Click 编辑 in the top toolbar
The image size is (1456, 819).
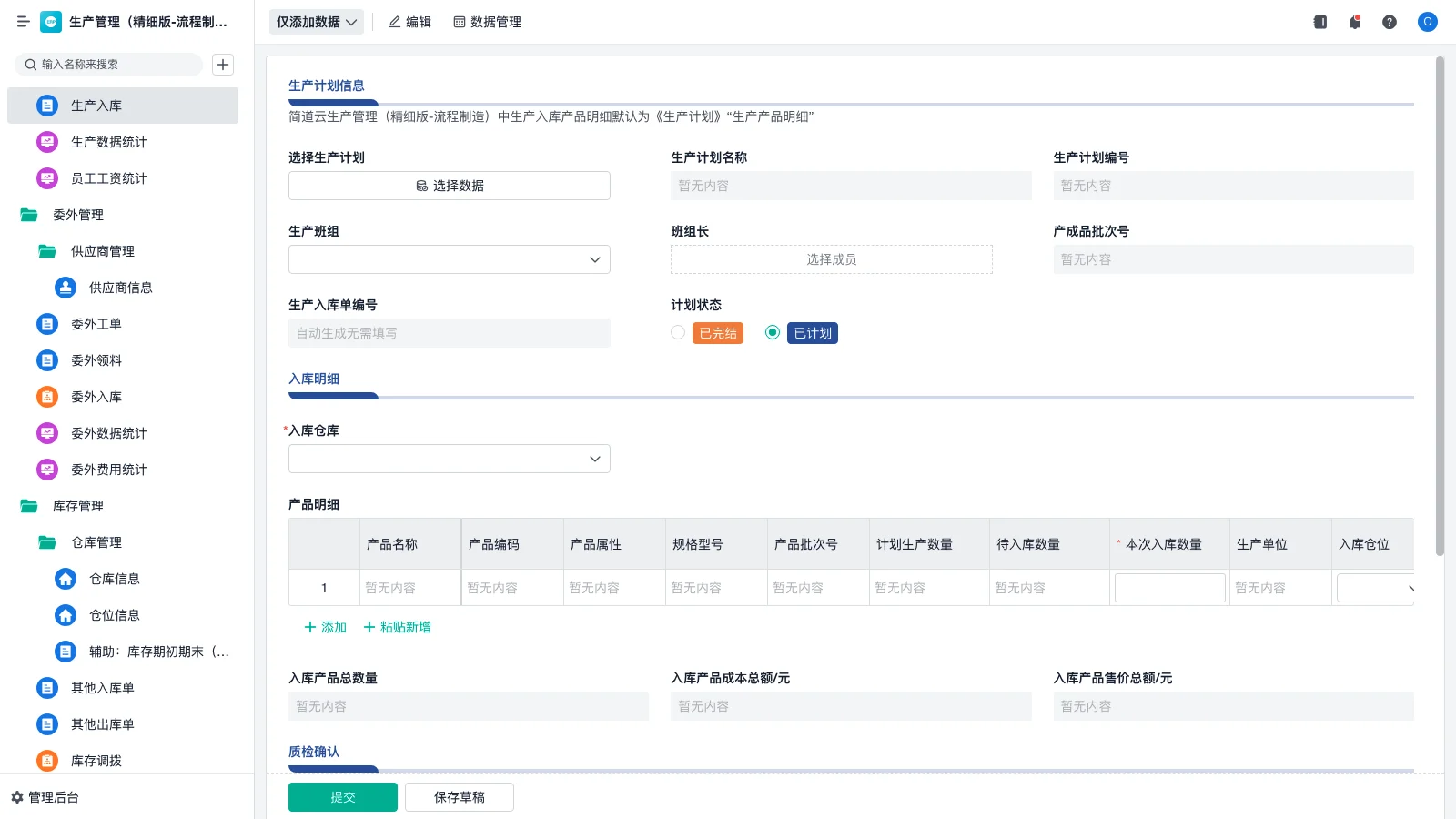pyautogui.click(x=410, y=22)
